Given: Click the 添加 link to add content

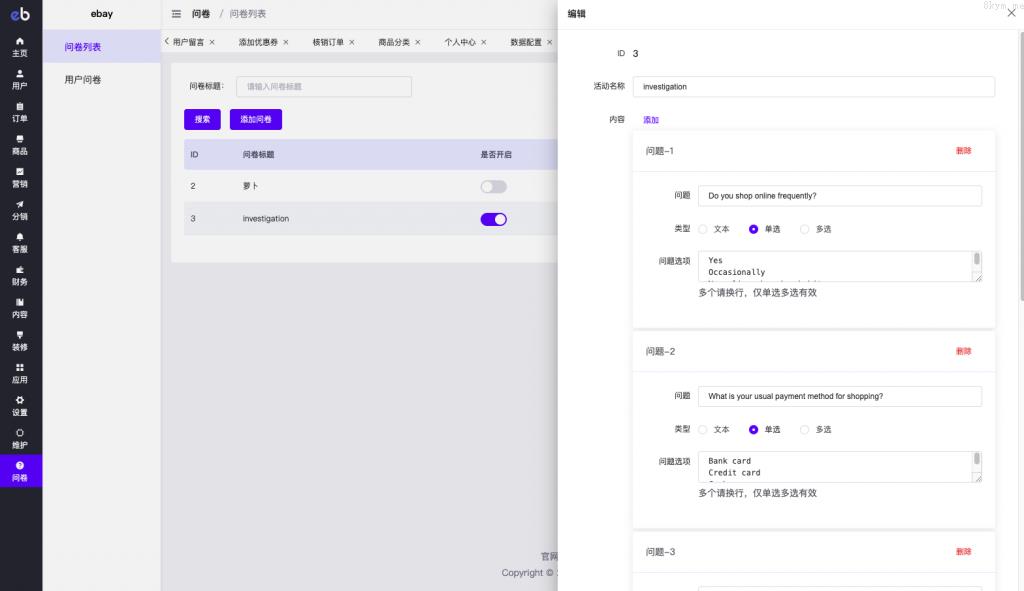Looking at the screenshot, I should pyautogui.click(x=651, y=120).
